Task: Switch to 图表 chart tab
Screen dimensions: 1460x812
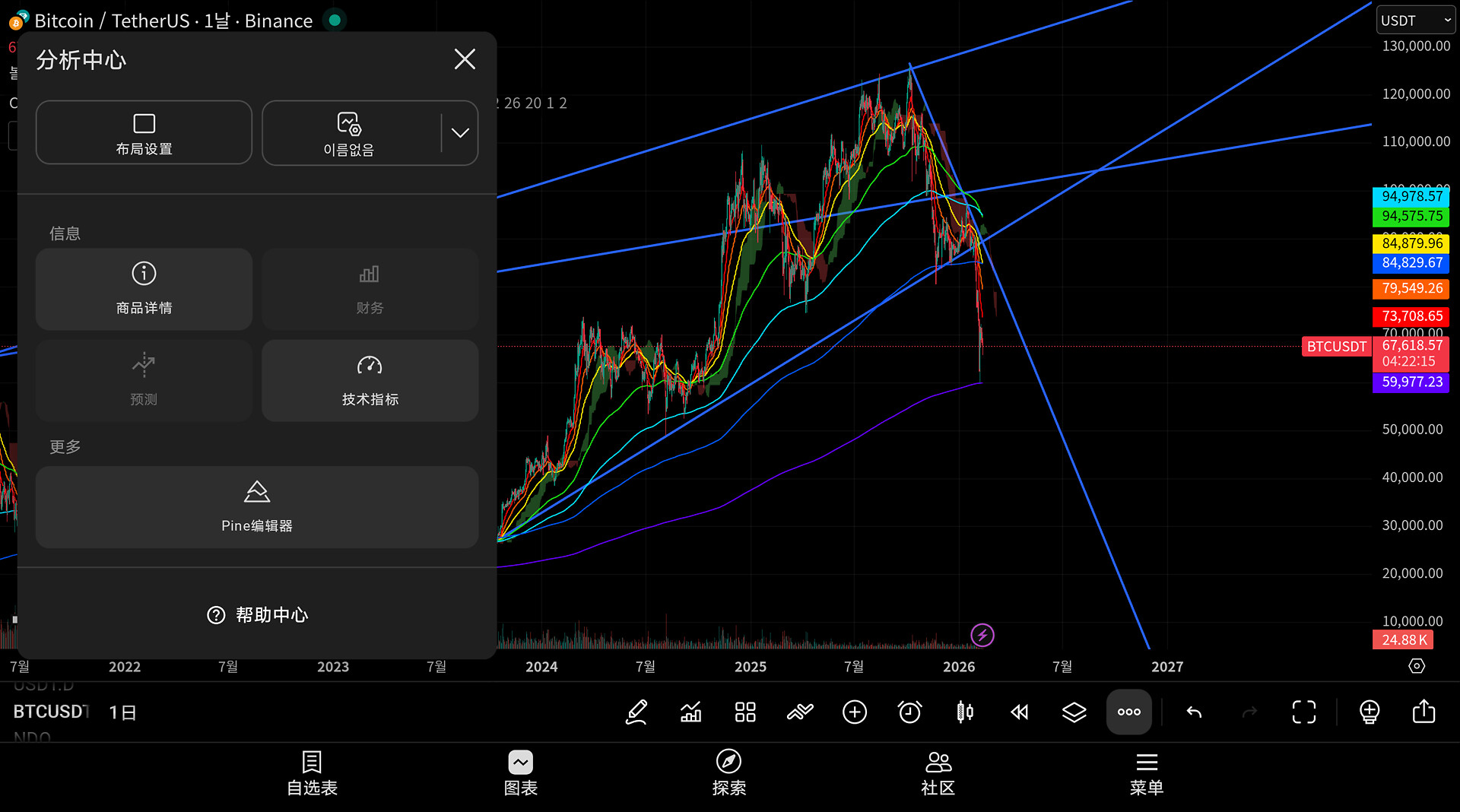Action: pyautogui.click(x=521, y=774)
